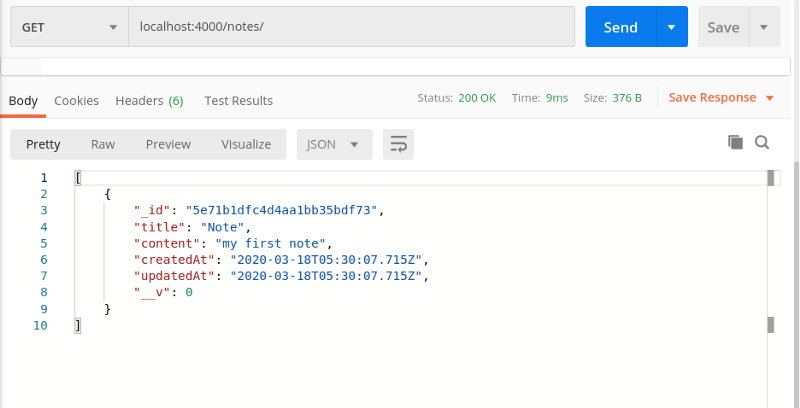Viewport: 800px width, 408px height.
Task: Click the Save button
Action: pyautogui.click(x=723, y=28)
